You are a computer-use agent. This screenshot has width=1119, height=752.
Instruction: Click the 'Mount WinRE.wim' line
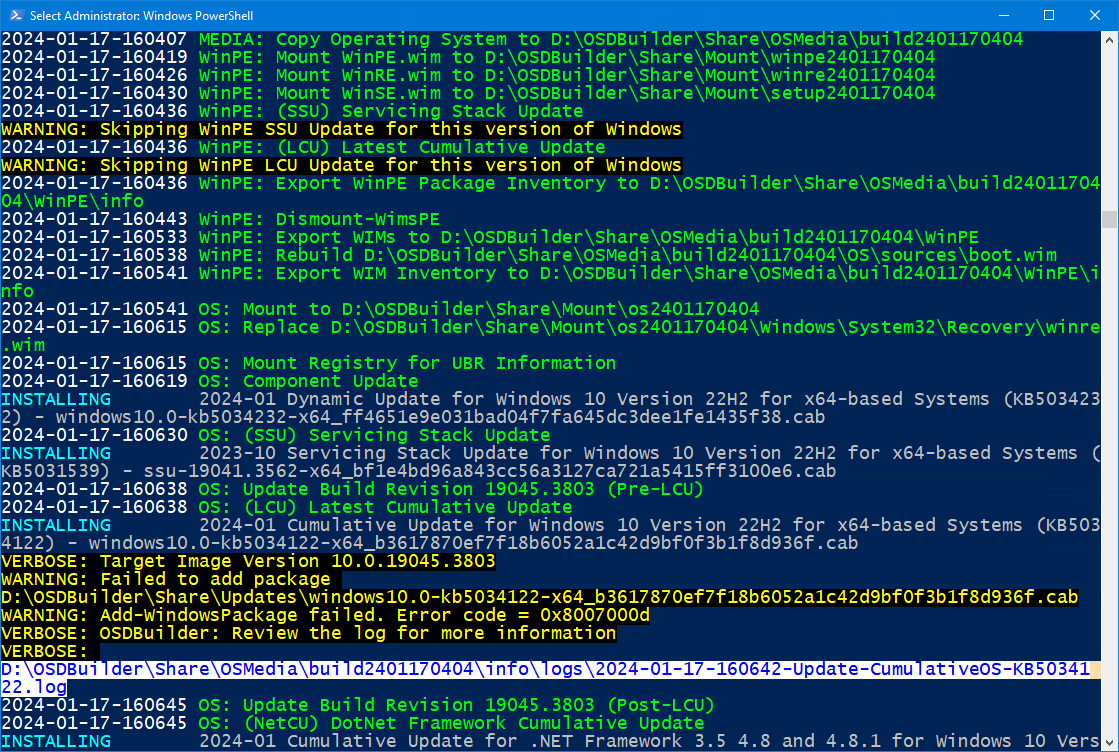tap(468, 75)
